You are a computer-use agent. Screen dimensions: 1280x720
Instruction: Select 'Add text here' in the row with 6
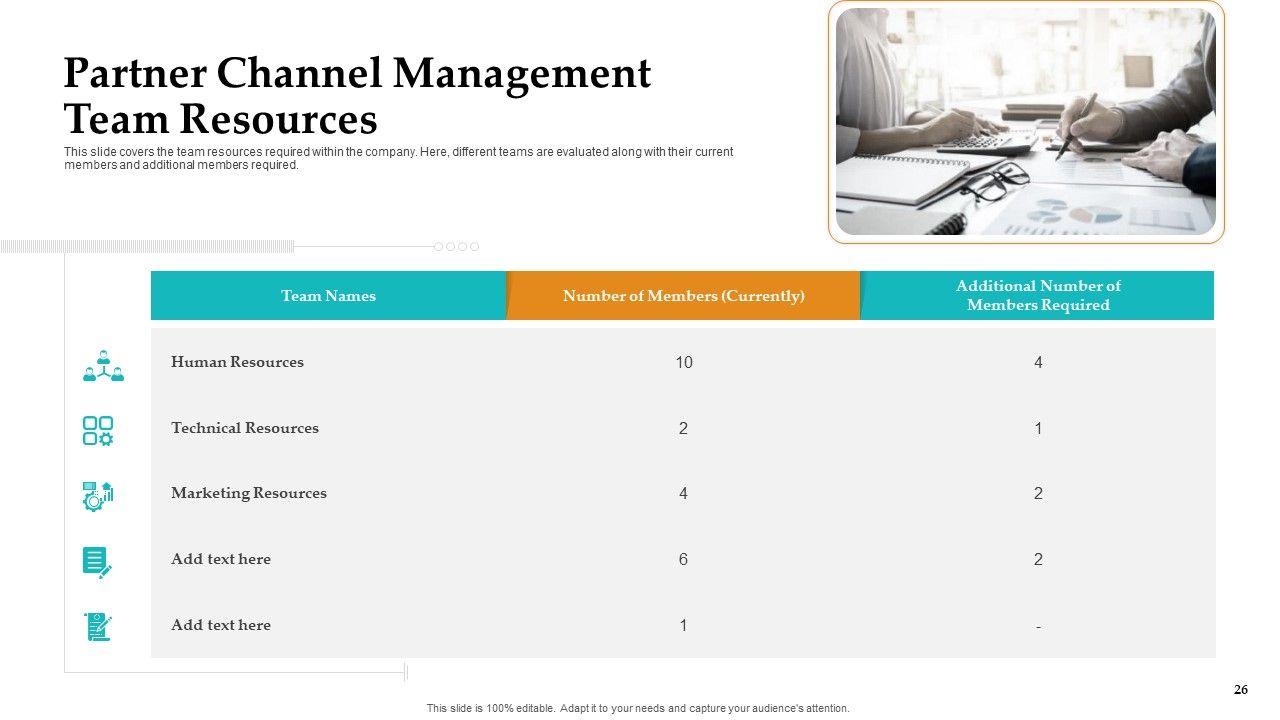221,559
